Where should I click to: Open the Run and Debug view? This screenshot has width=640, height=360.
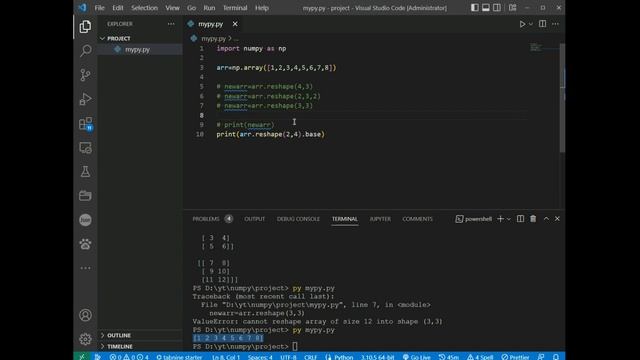85,99
